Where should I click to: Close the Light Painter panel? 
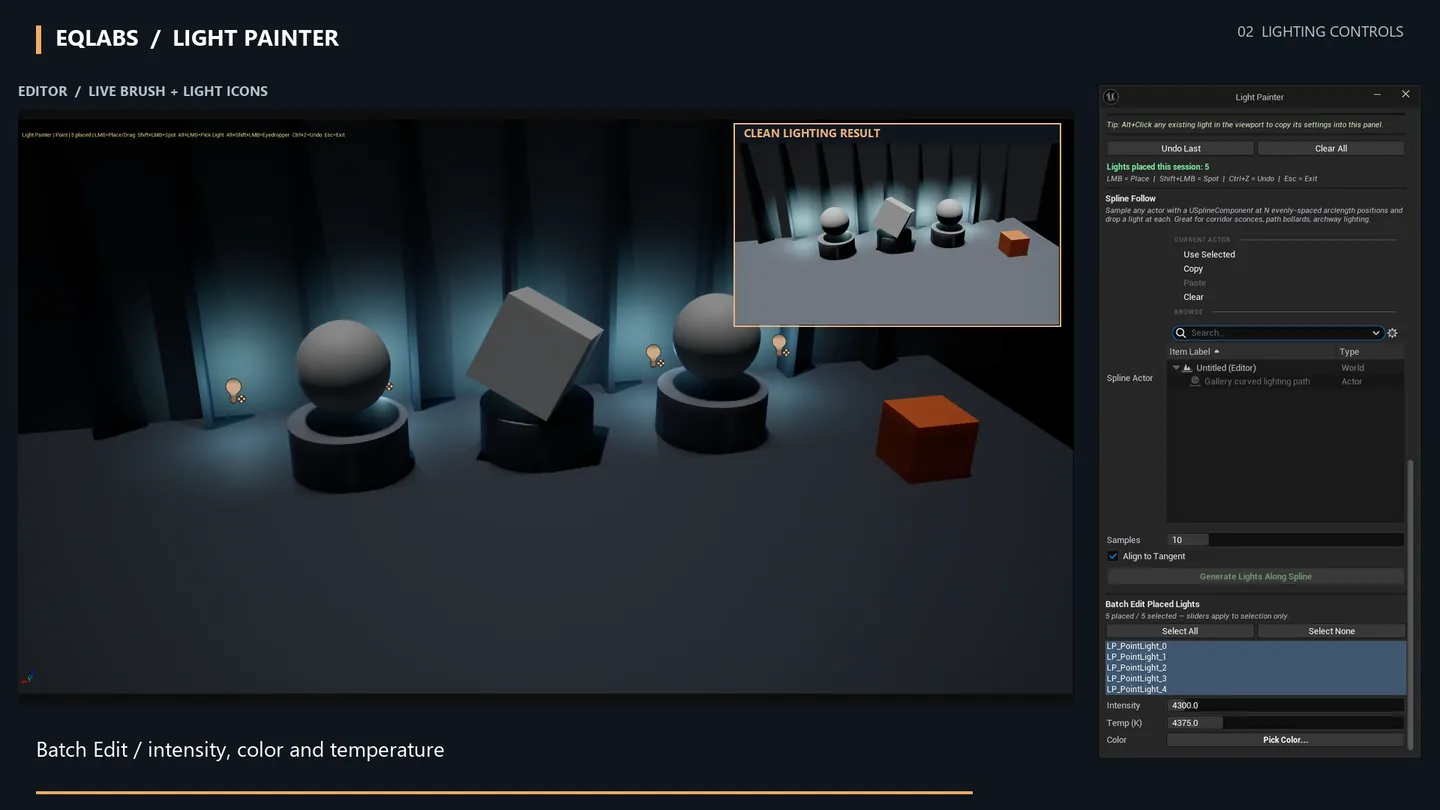point(1405,94)
